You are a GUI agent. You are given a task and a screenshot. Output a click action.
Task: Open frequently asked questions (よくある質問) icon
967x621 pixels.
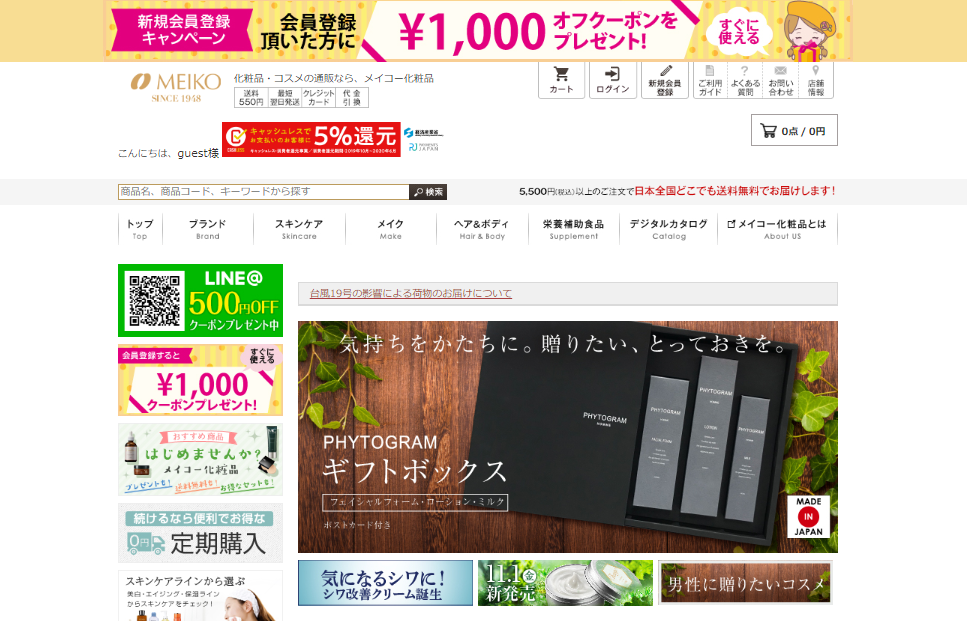tap(745, 80)
